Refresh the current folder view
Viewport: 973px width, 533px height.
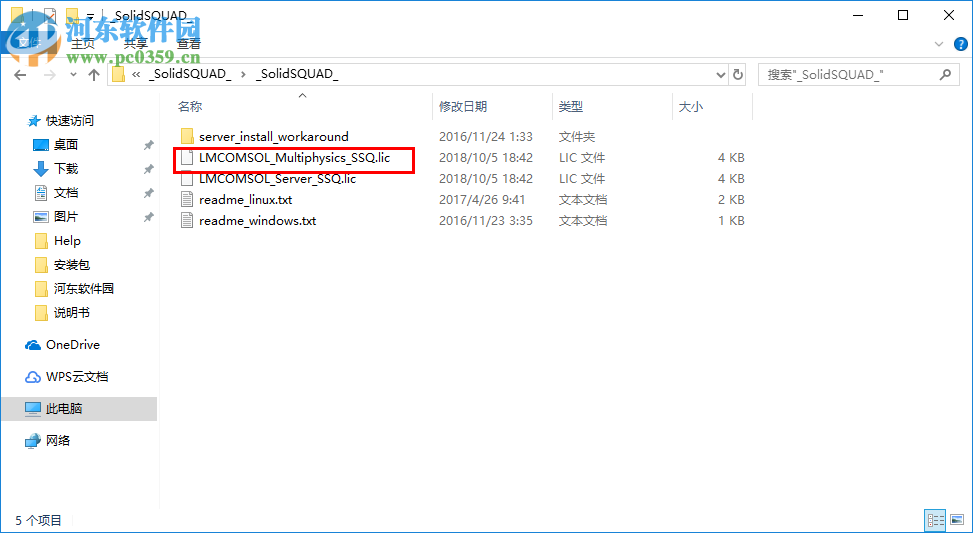[x=737, y=74]
